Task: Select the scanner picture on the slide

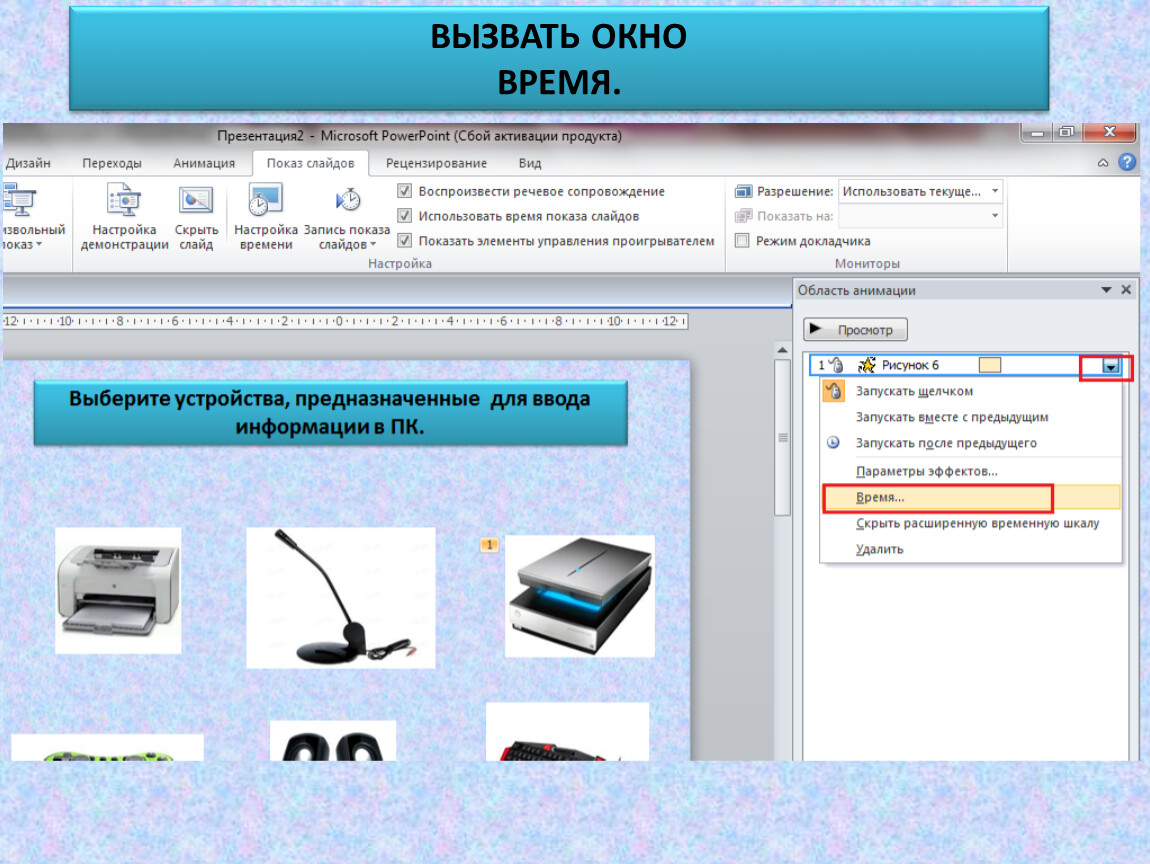Action: (x=579, y=596)
